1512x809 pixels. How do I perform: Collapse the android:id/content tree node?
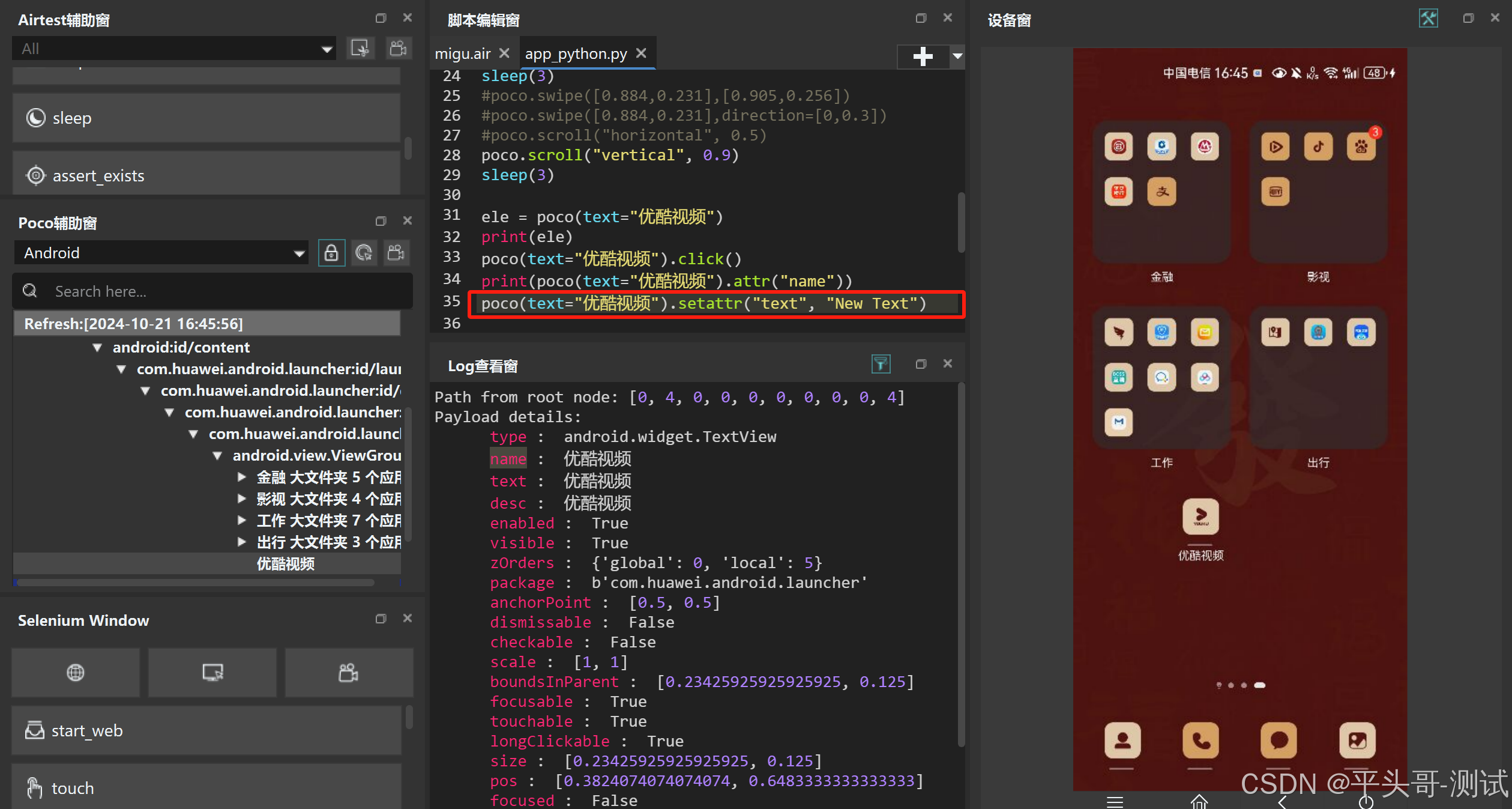coord(97,348)
